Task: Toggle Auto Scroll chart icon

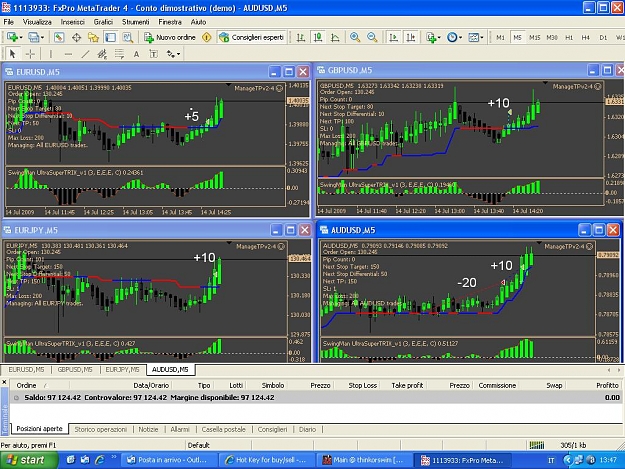Action: pos(393,37)
